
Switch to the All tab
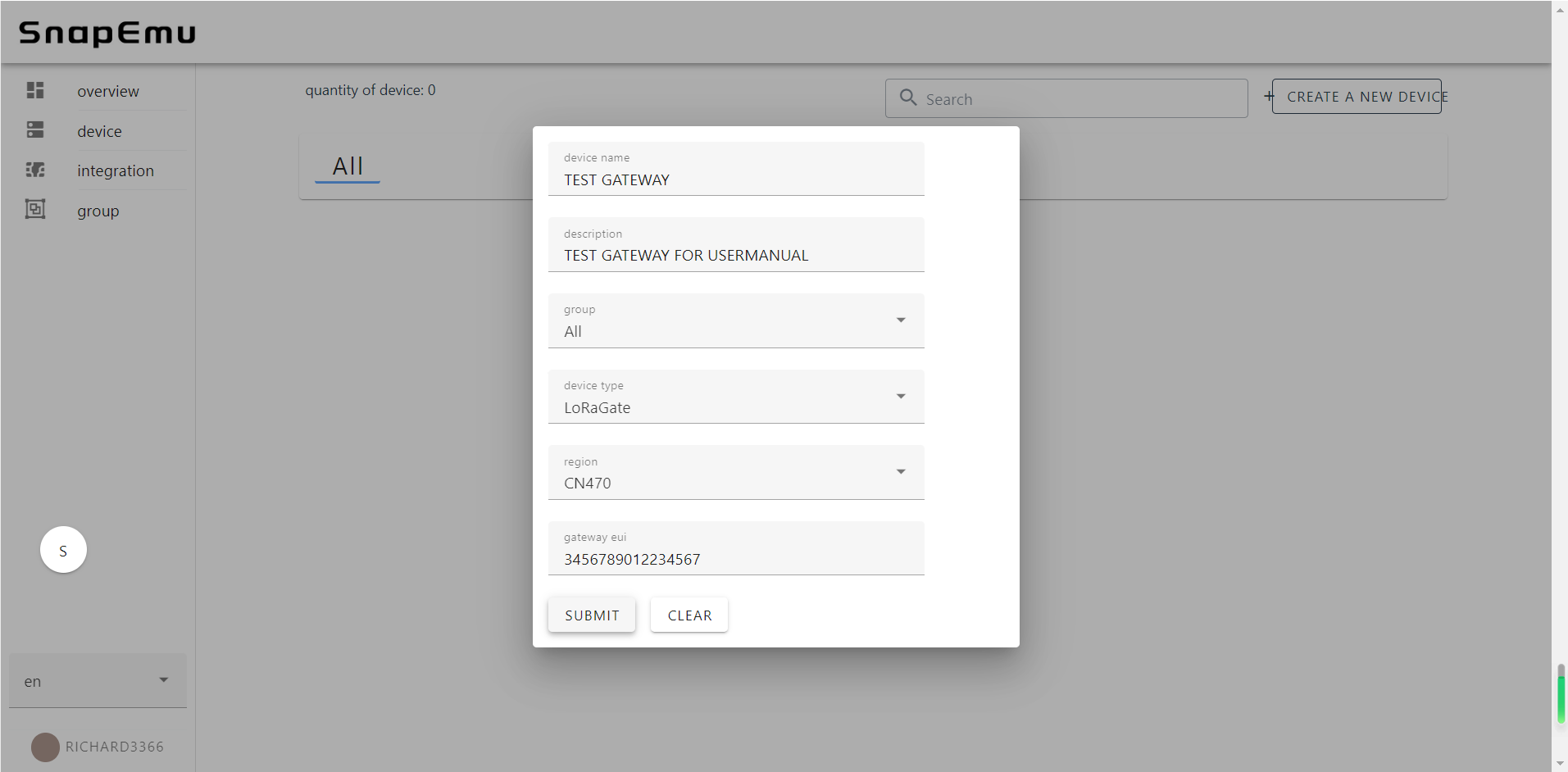pos(348,166)
